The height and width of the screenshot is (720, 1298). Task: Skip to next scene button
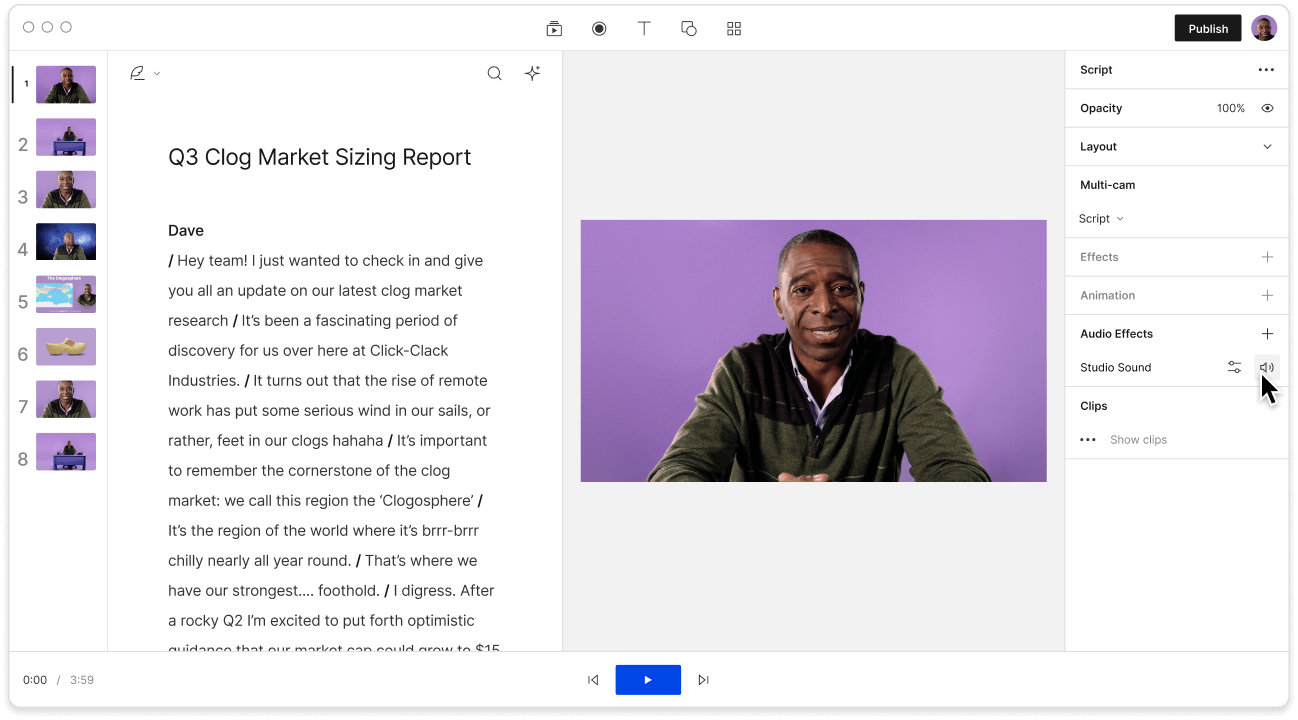point(703,680)
